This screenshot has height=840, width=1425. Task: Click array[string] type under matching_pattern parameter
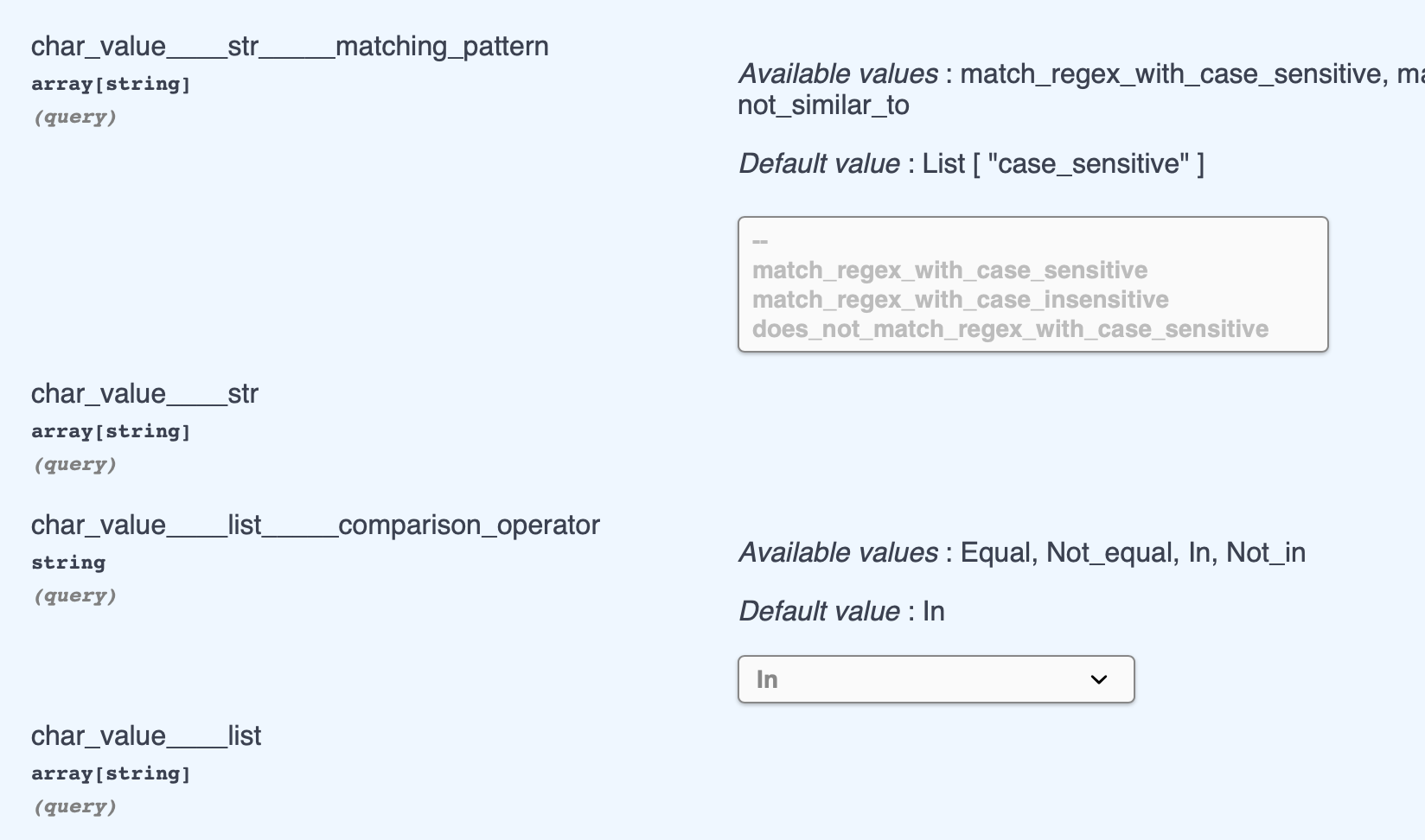click(x=111, y=84)
